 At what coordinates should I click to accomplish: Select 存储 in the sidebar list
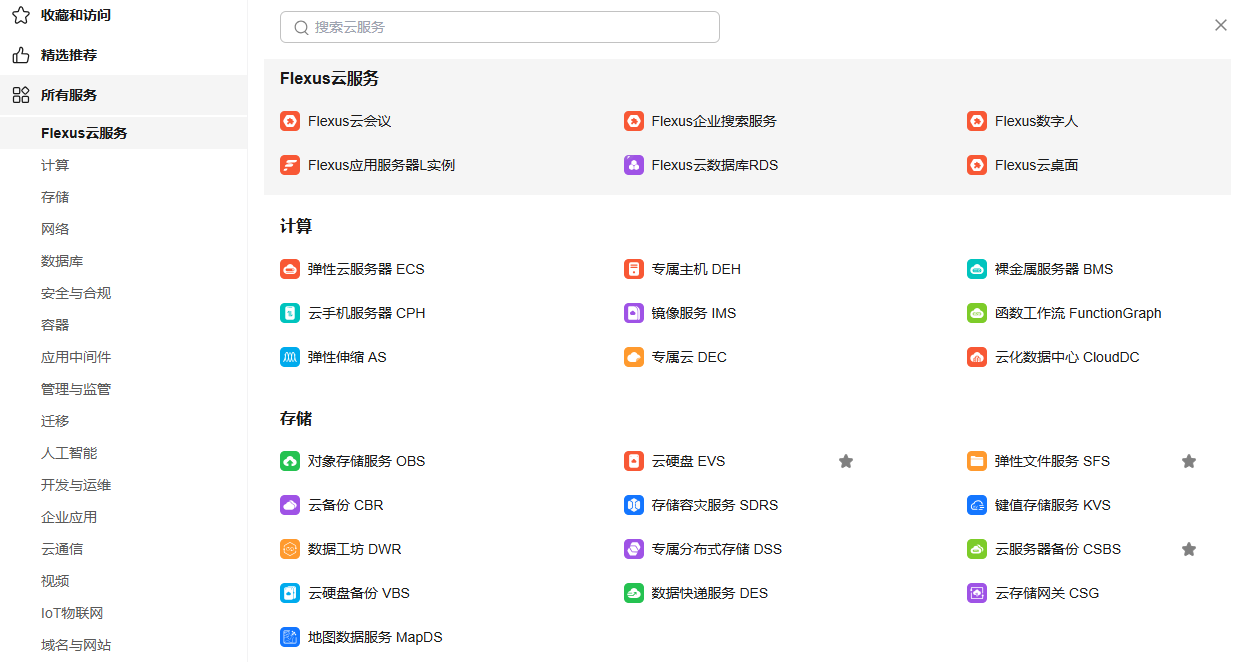tap(55, 197)
